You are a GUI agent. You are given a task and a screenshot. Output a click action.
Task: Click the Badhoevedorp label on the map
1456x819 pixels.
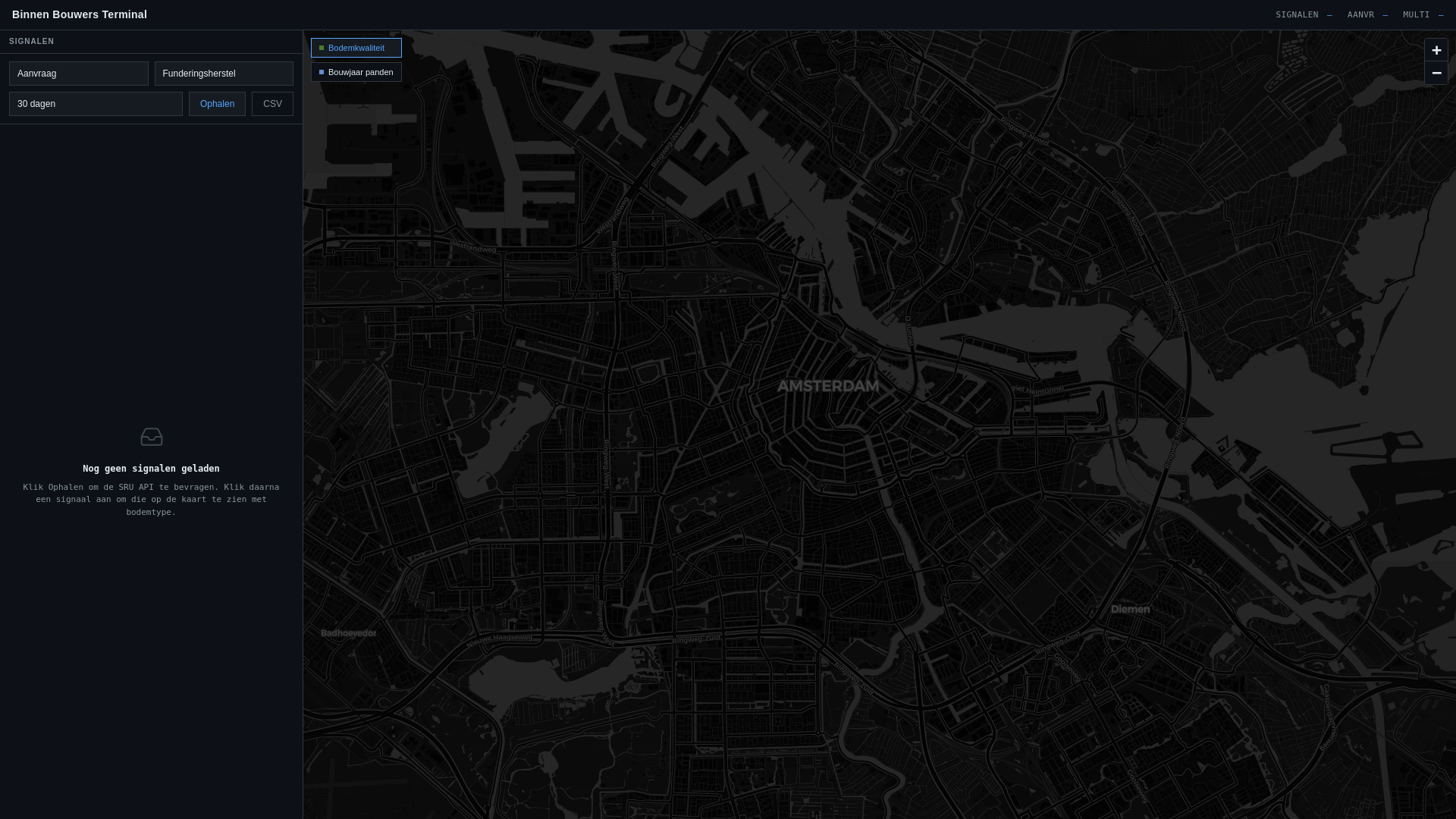tap(348, 633)
